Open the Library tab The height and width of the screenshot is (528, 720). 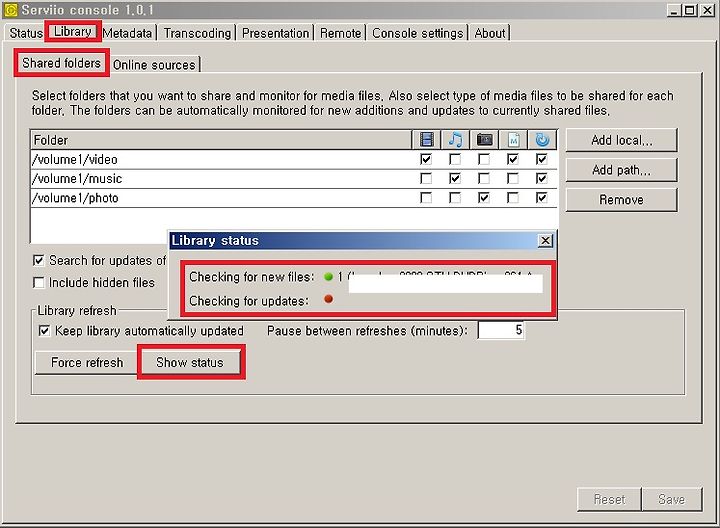(73, 32)
